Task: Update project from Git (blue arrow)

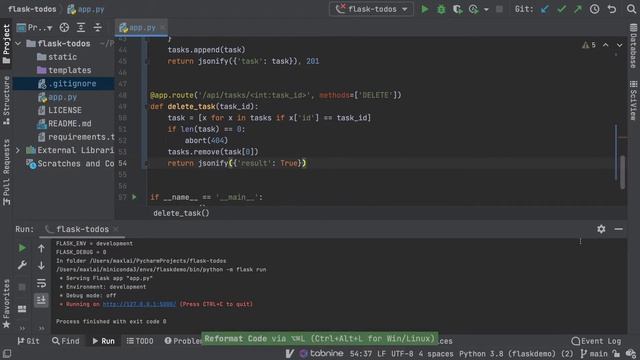Action: 544,9
